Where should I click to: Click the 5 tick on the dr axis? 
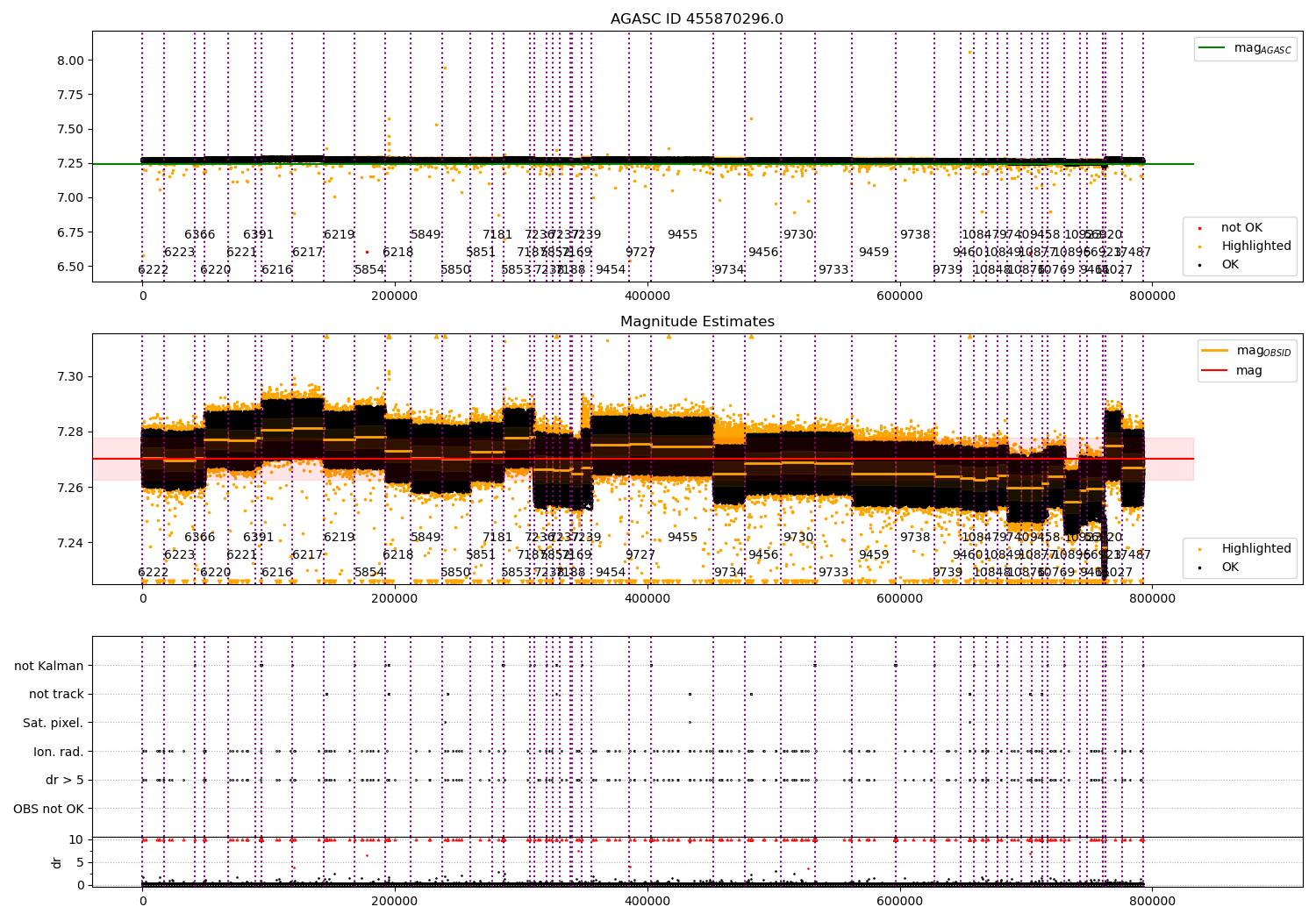click(x=80, y=862)
